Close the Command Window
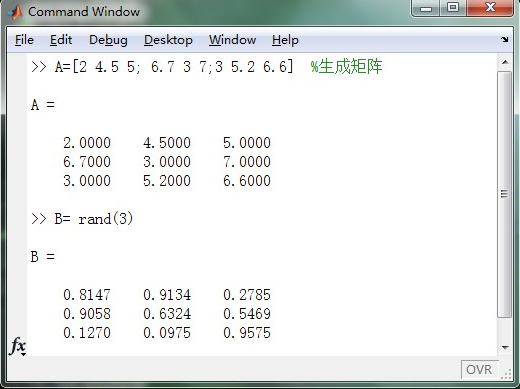Screen dimensions: 520x389 coord(490,8)
